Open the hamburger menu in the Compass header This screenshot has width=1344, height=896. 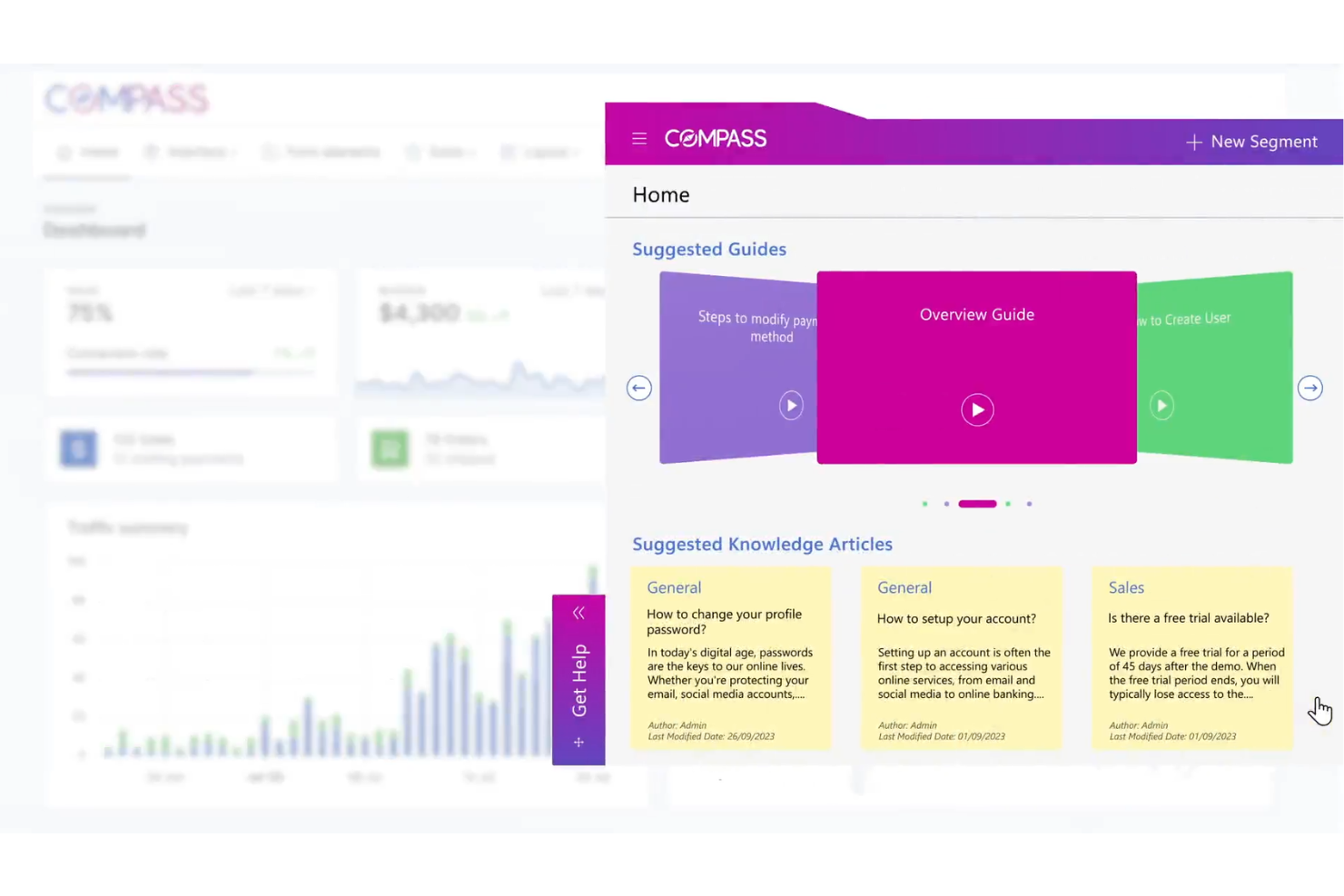click(x=639, y=138)
